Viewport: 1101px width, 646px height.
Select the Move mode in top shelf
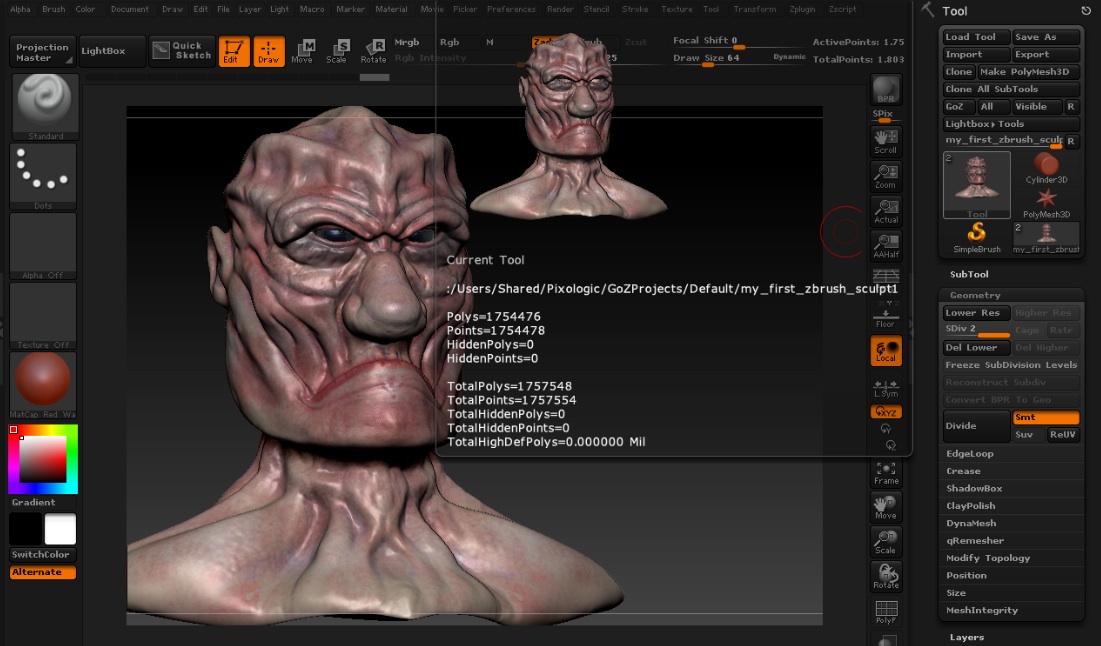[x=303, y=51]
